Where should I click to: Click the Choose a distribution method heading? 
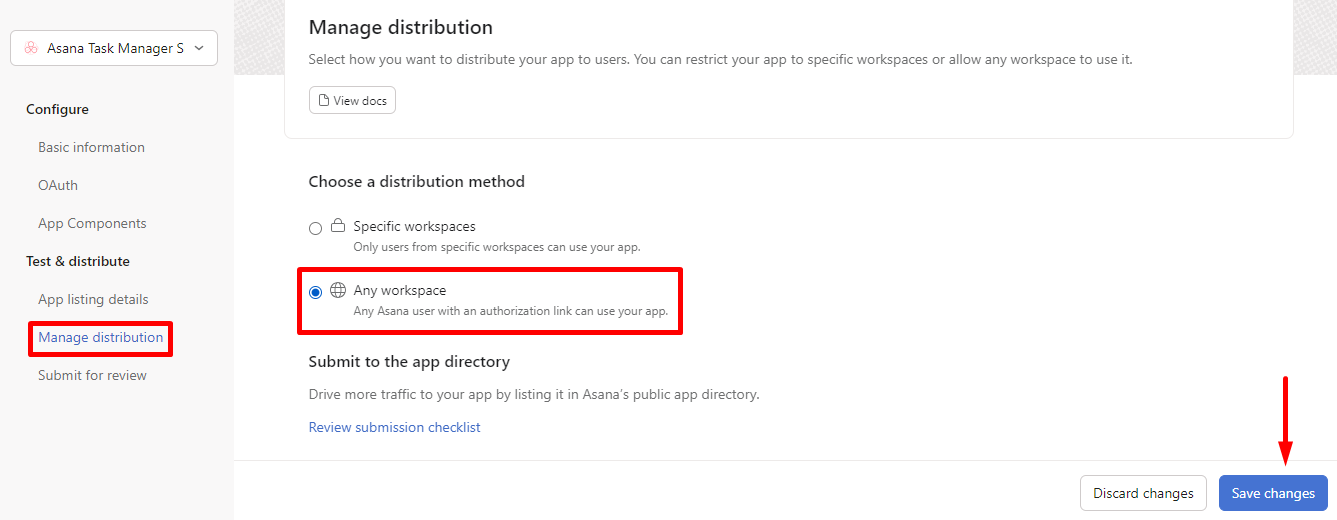tap(416, 181)
